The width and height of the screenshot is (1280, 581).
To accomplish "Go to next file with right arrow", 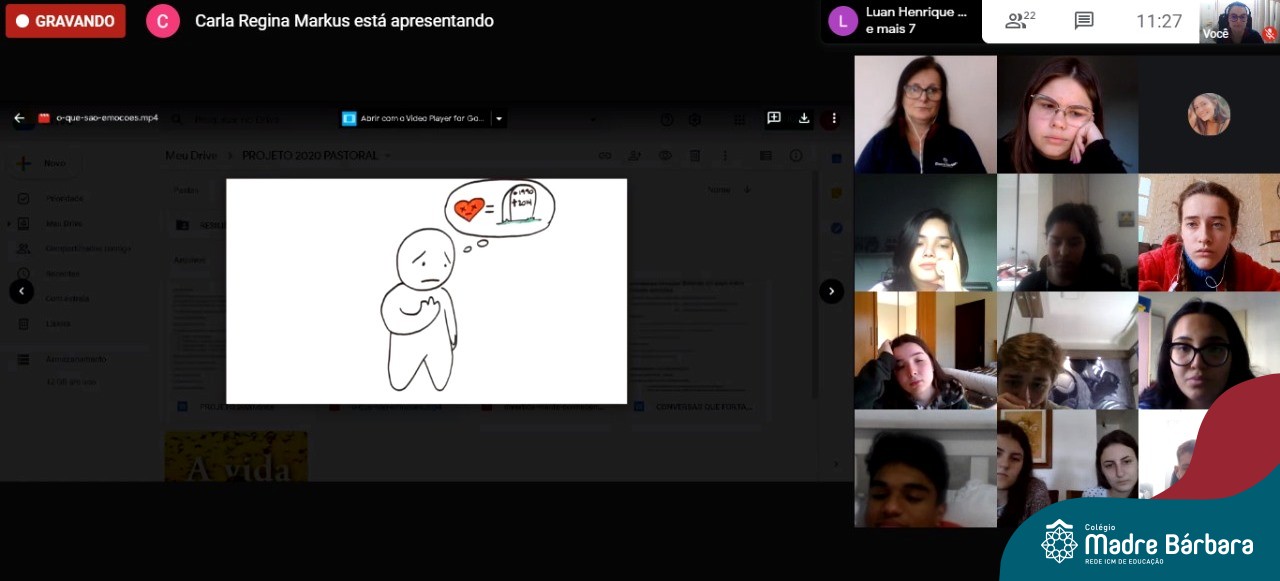I will coord(831,291).
